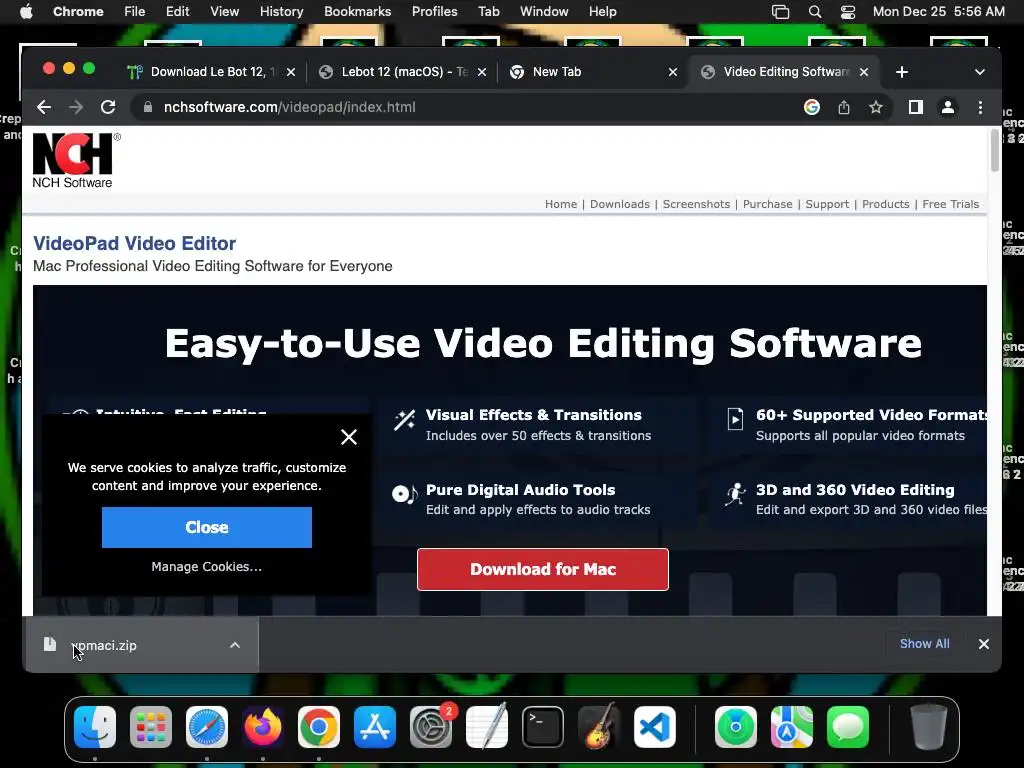This screenshot has height=768, width=1024.
Task: Click Manage Cookies link
Action: 206,567
